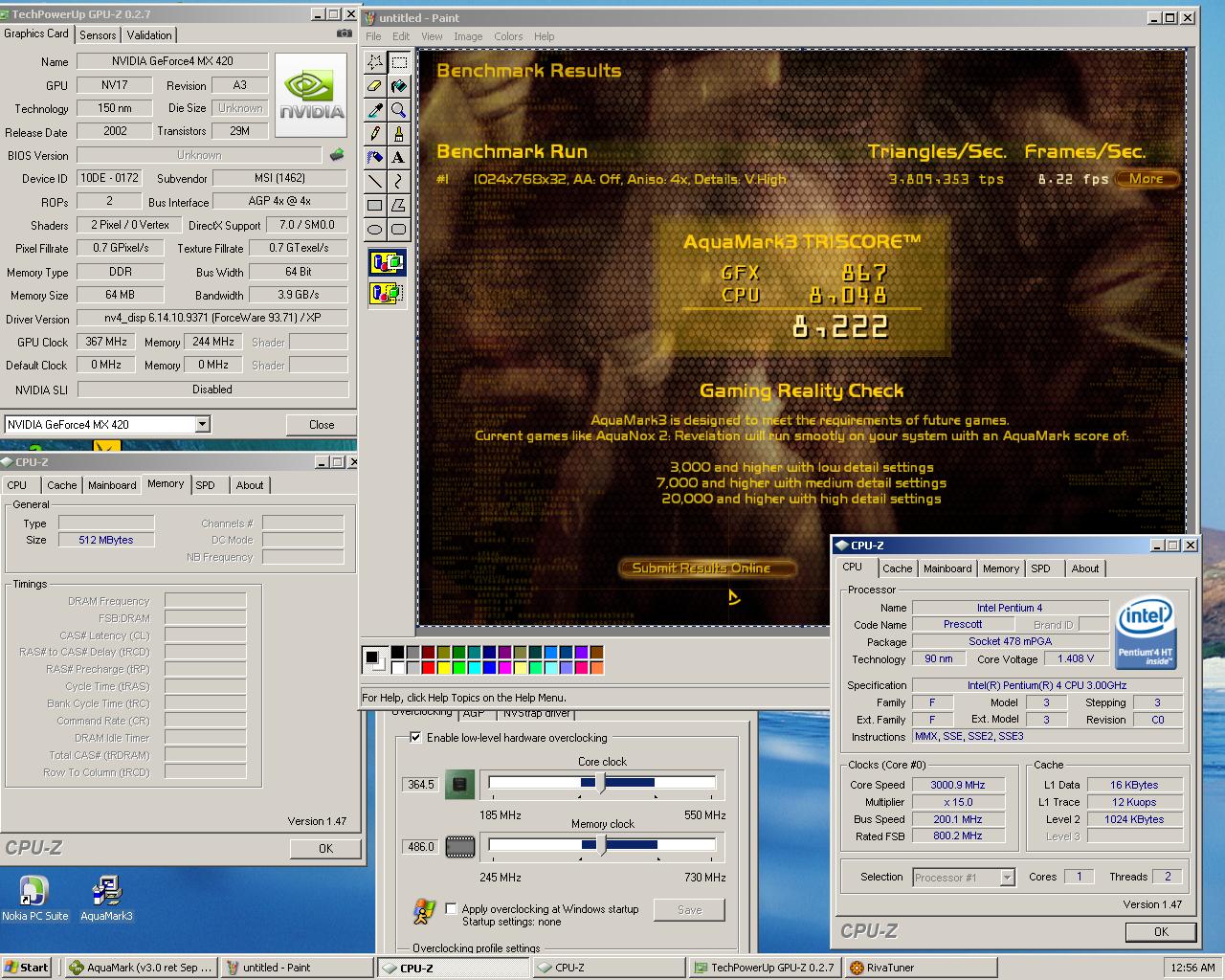Click the 12:56 AM system clock
Image resolution: width=1225 pixels, height=980 pixels.
click(1193, 968)
